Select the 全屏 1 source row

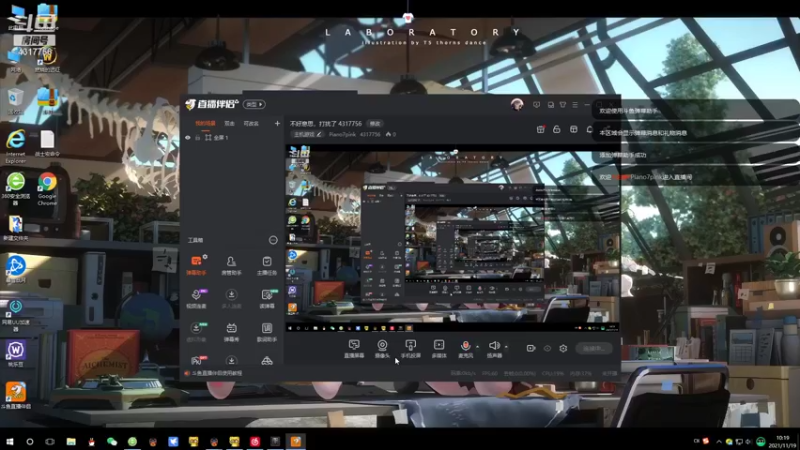pyautogui.click(x=232, y=138)
